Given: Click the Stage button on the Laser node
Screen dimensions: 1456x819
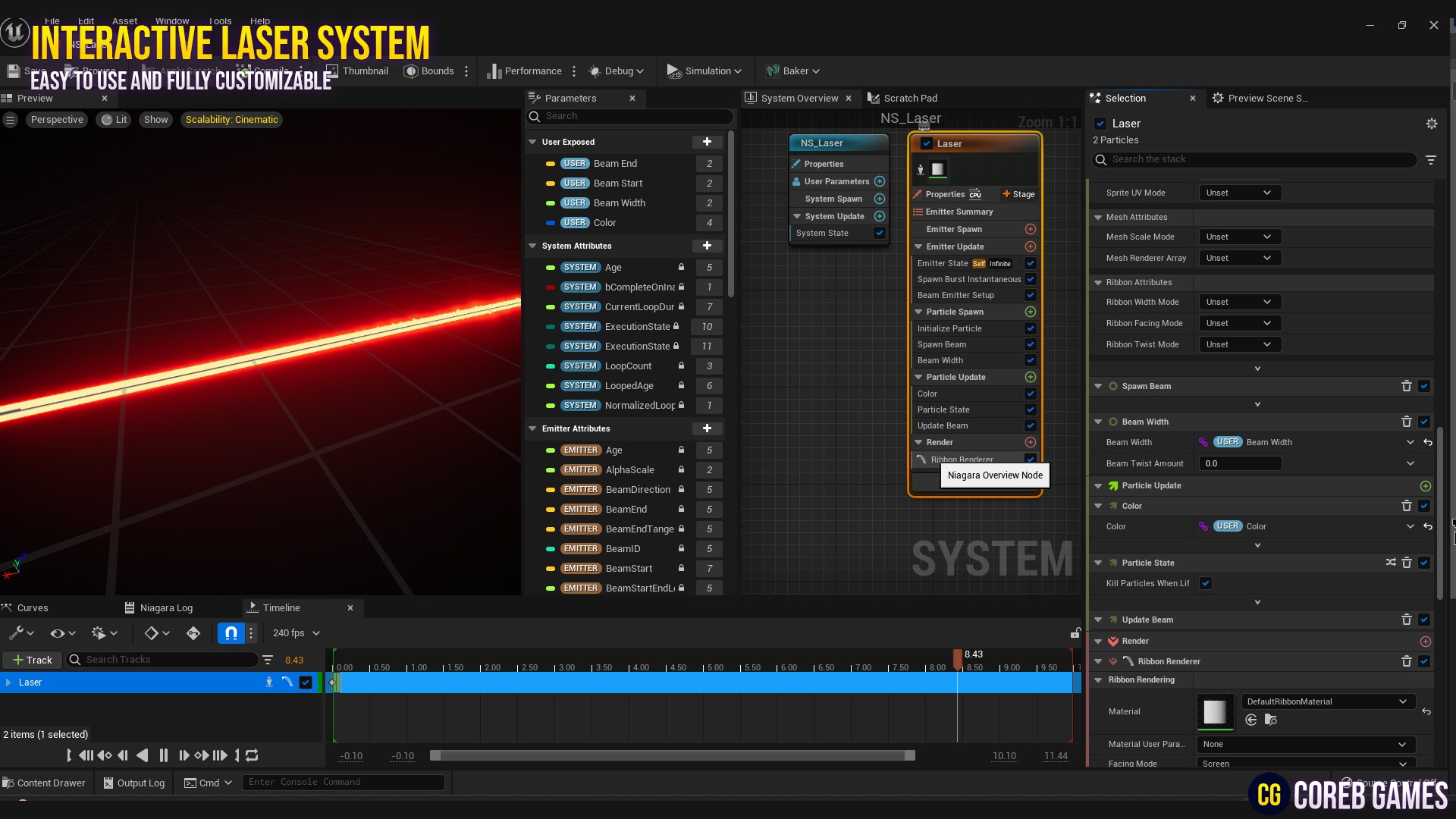Looking at the screenshot, I should (1018, 194).
